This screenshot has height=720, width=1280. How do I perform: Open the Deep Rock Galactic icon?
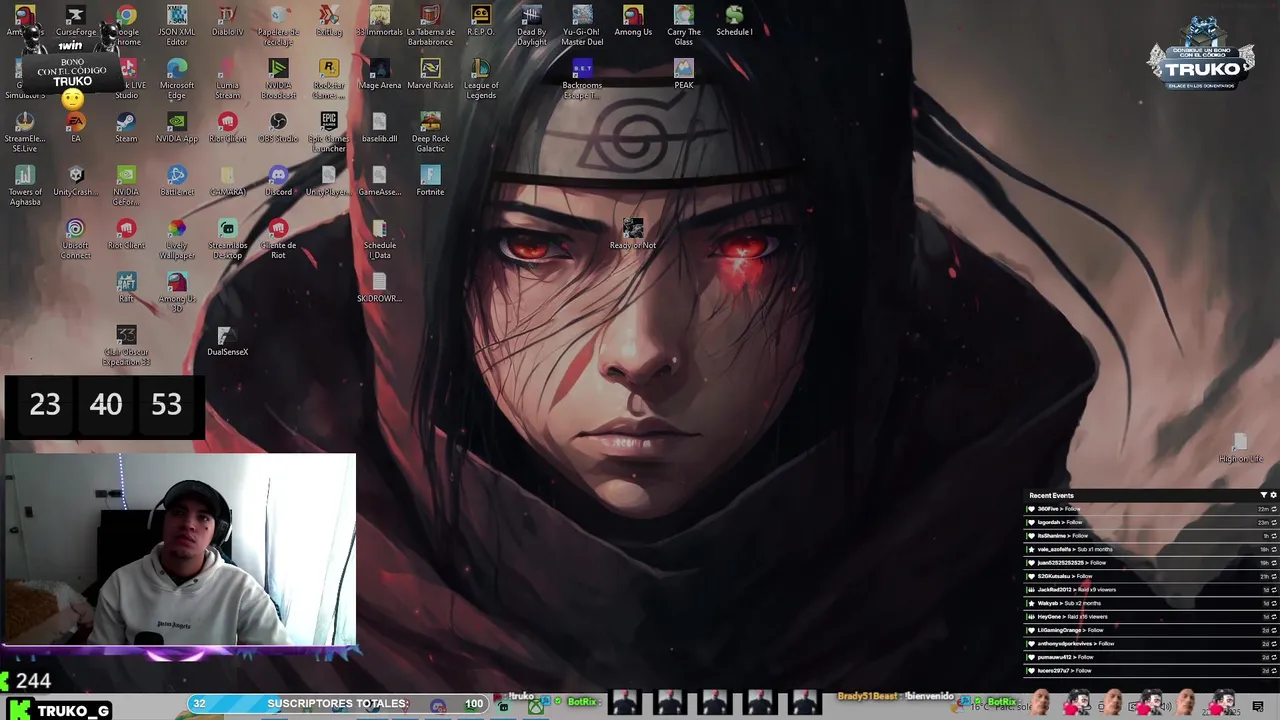click(431, 132)
